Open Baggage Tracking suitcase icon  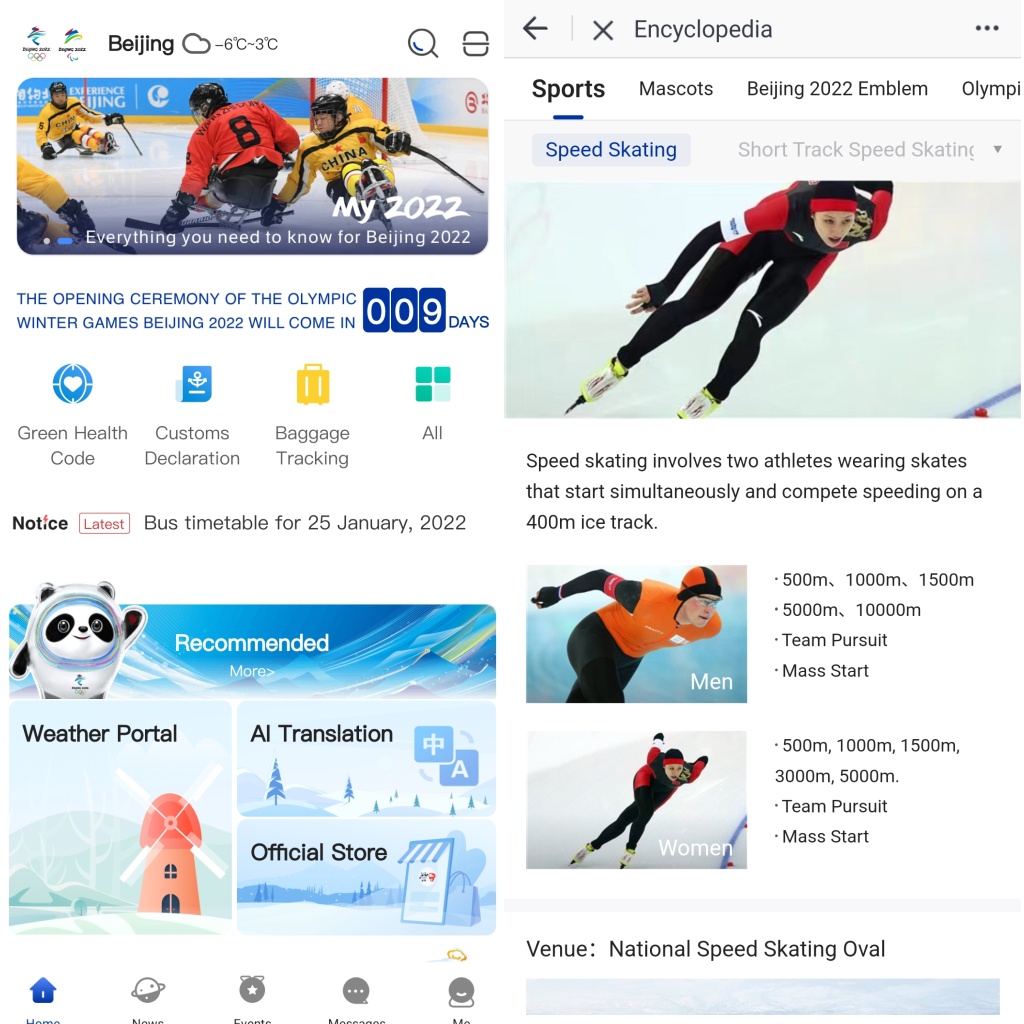coord(313,384)
